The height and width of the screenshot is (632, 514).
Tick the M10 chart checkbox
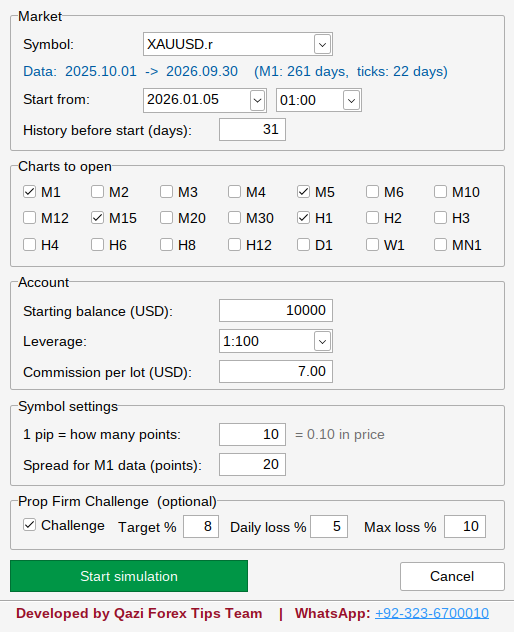coord(440,191)
